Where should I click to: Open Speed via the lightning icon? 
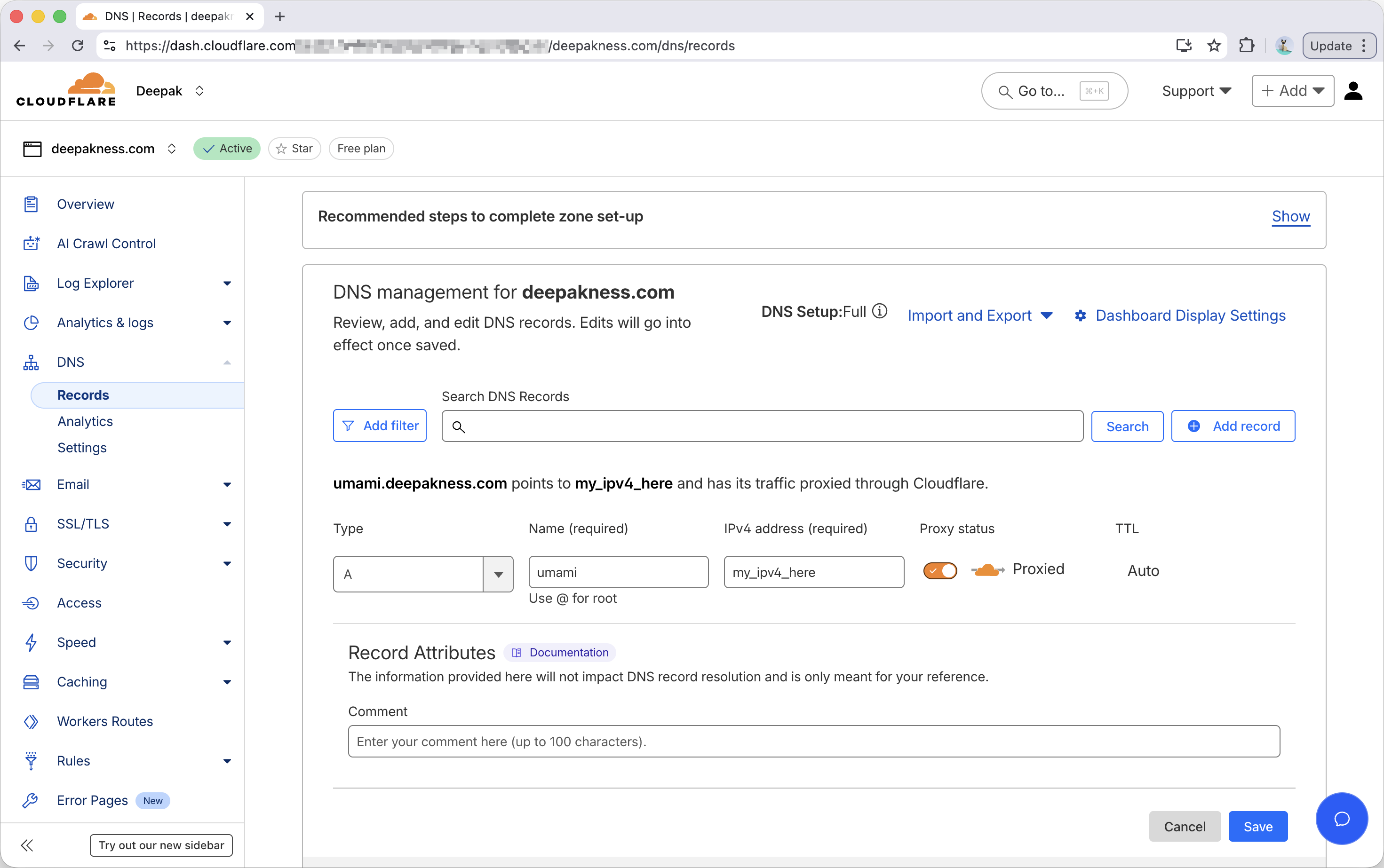point(31,642)
